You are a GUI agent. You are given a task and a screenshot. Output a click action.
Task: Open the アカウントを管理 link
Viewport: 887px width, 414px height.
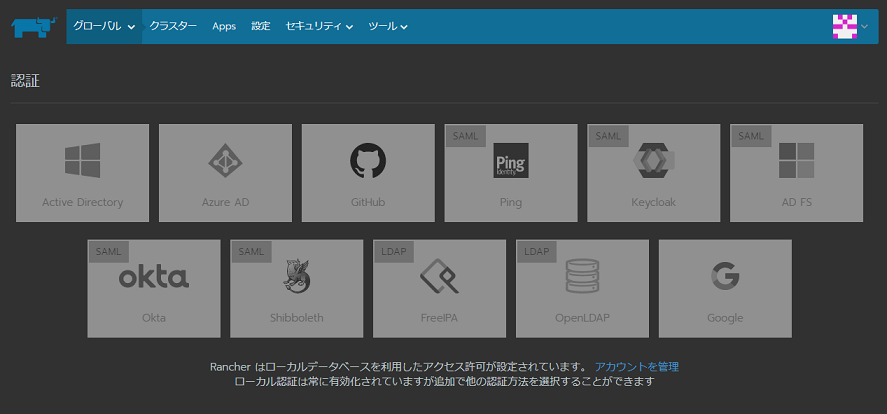click(636, 366)
